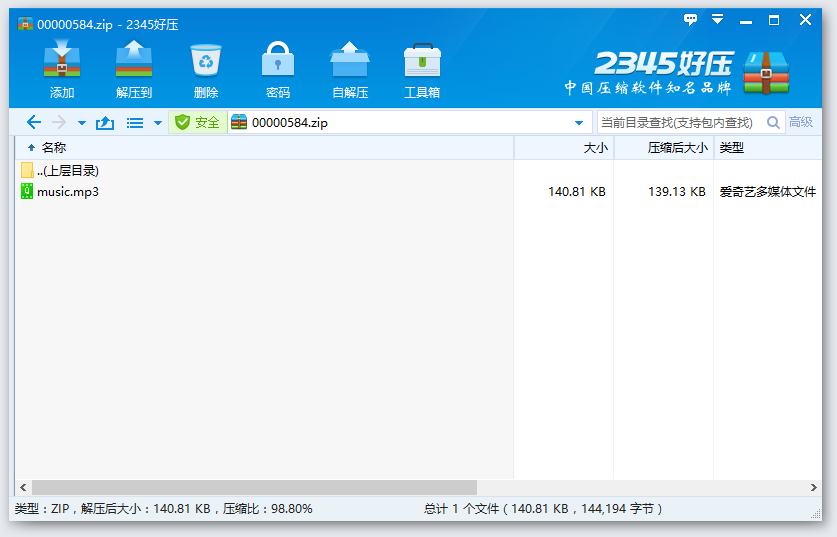Click the list view mode icon
The width and height of the screenshot is (837, 537).
pyautogui.click(x=135, y=123)
